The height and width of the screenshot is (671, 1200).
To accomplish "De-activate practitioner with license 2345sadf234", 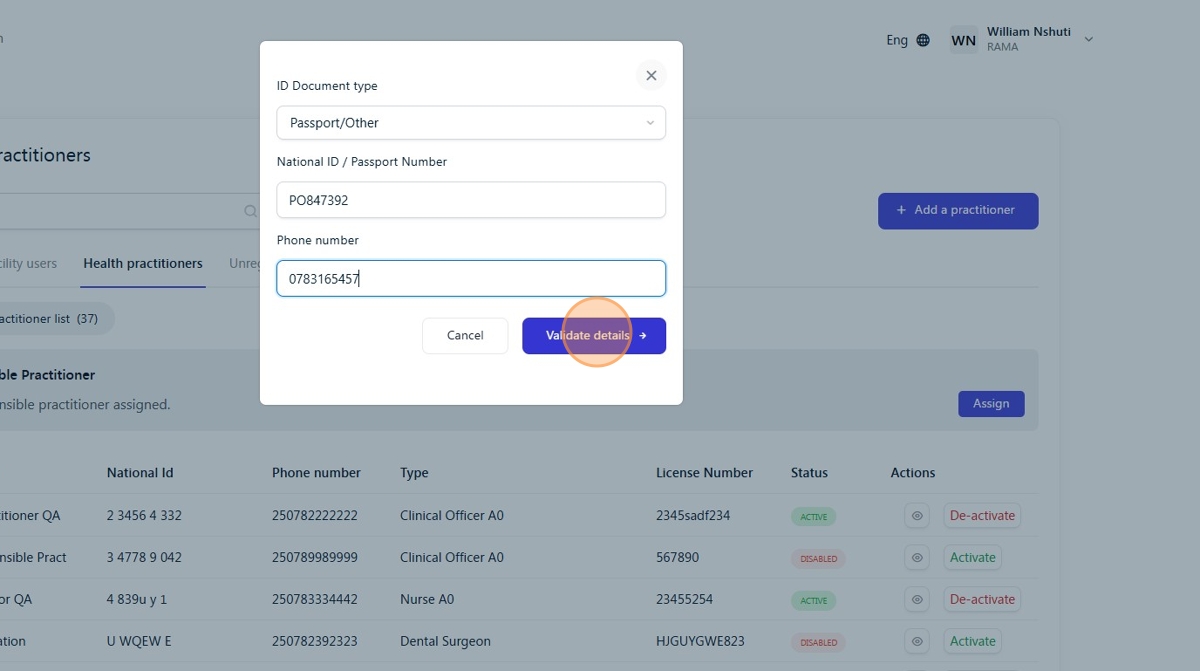I will [982, 516].
